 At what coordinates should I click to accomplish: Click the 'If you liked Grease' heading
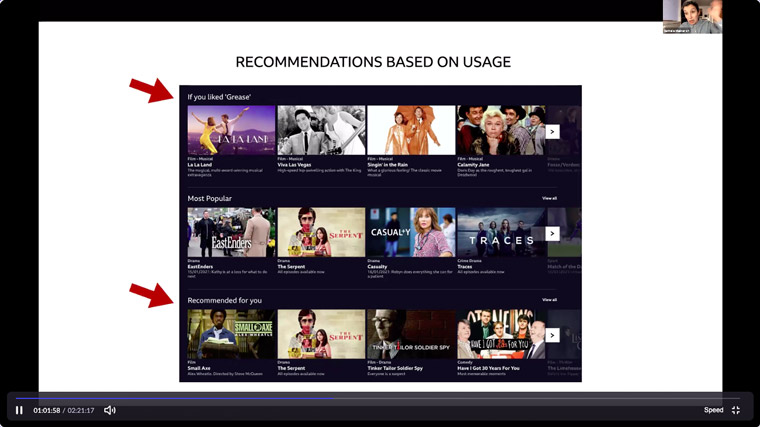coord(219,97)
